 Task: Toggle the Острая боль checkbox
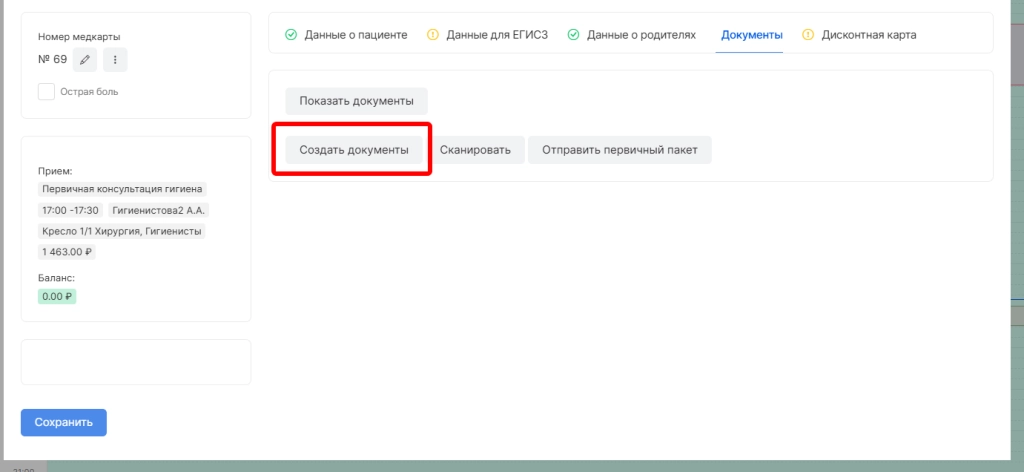(46, 91)
